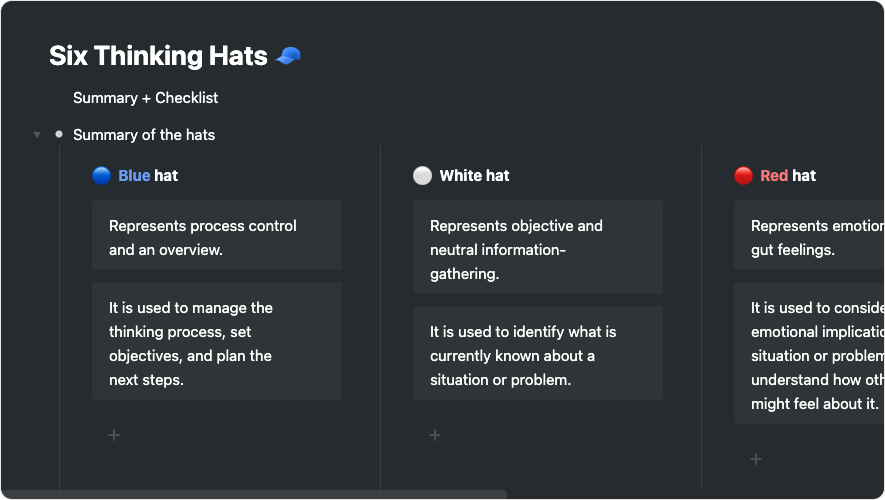The height and width of the screenshot is (500, 885).
Task: Open the 'manage the thinking process' card
Action: [217, 341]
